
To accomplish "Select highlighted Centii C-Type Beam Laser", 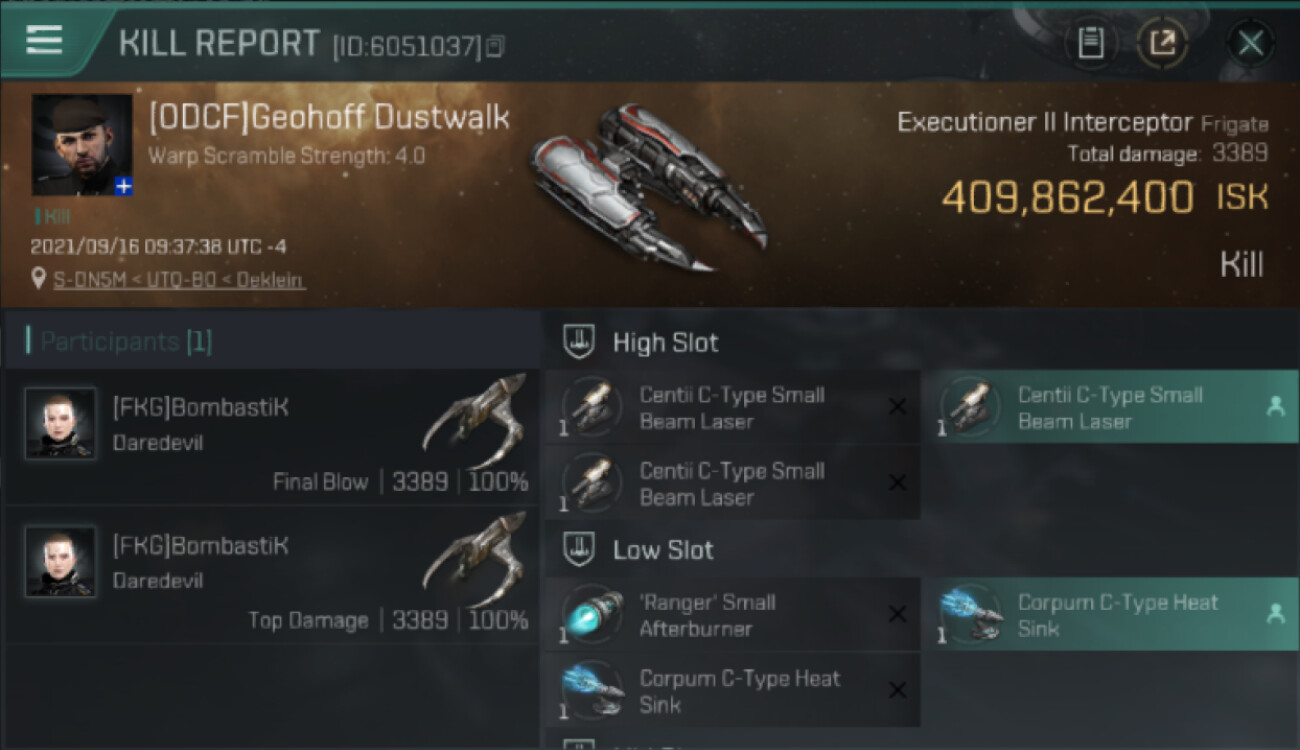I will pyautogui.click(x=1111, y=407).
